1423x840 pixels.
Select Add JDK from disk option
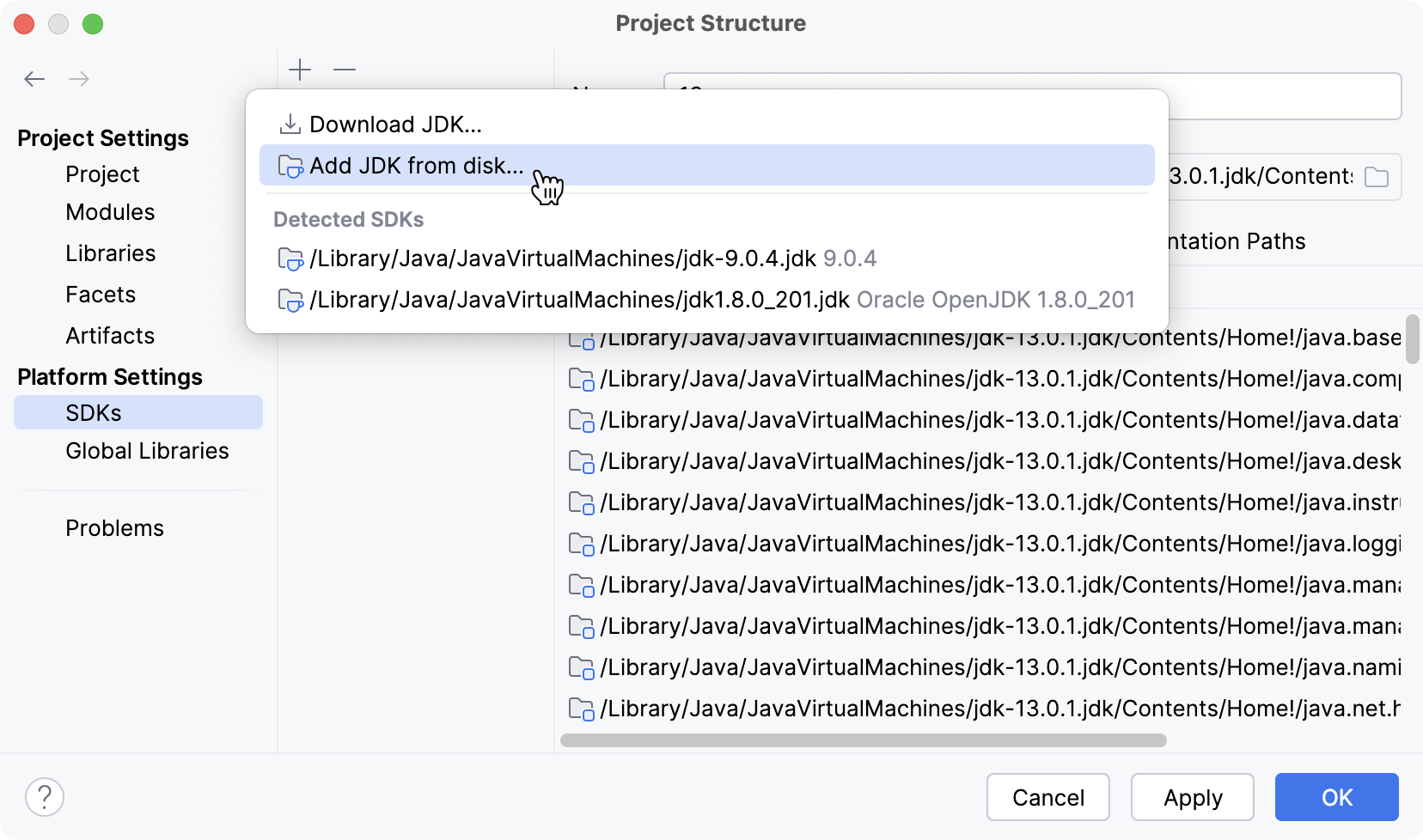[417, 166]
